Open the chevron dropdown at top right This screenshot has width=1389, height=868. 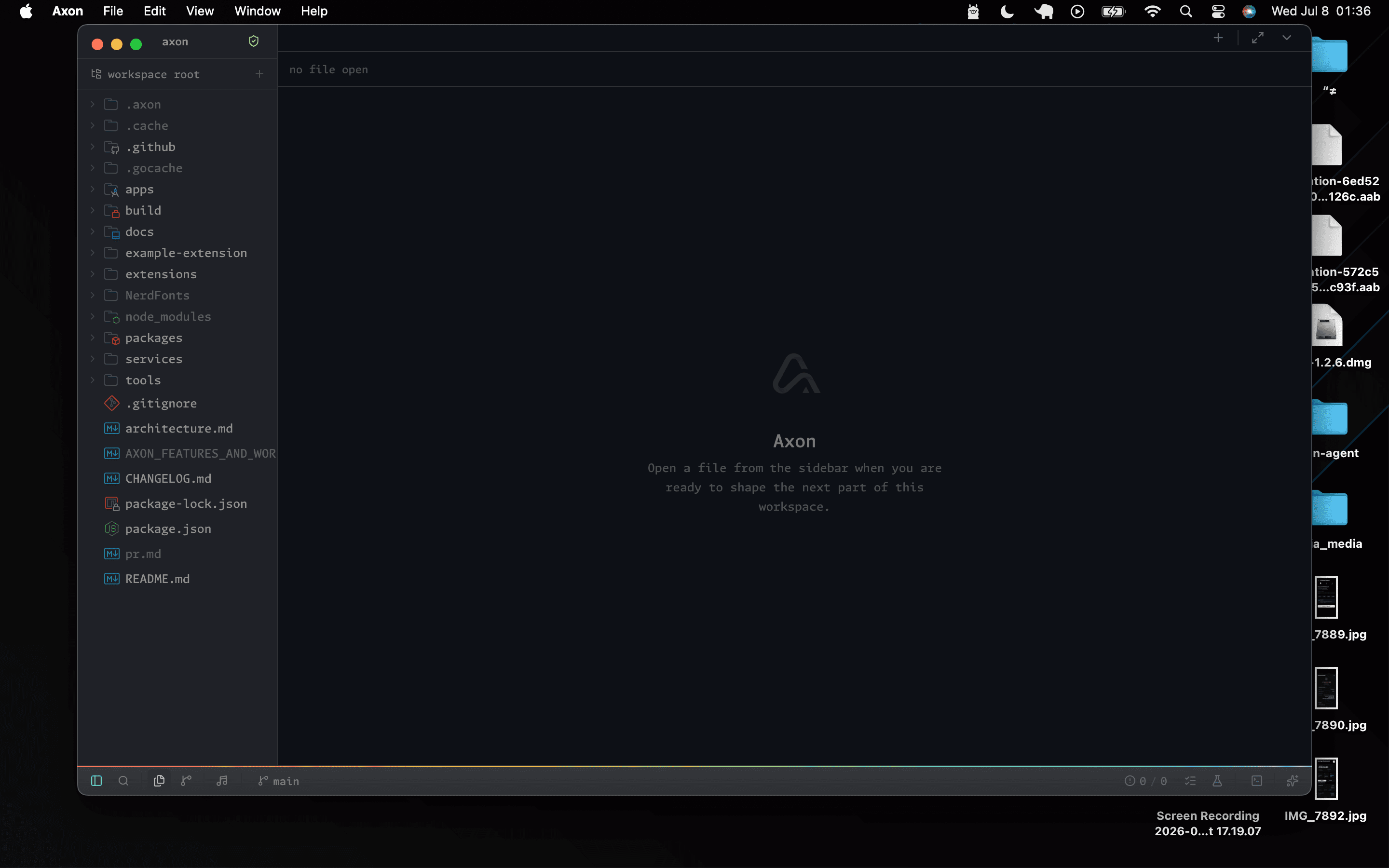1287,38
